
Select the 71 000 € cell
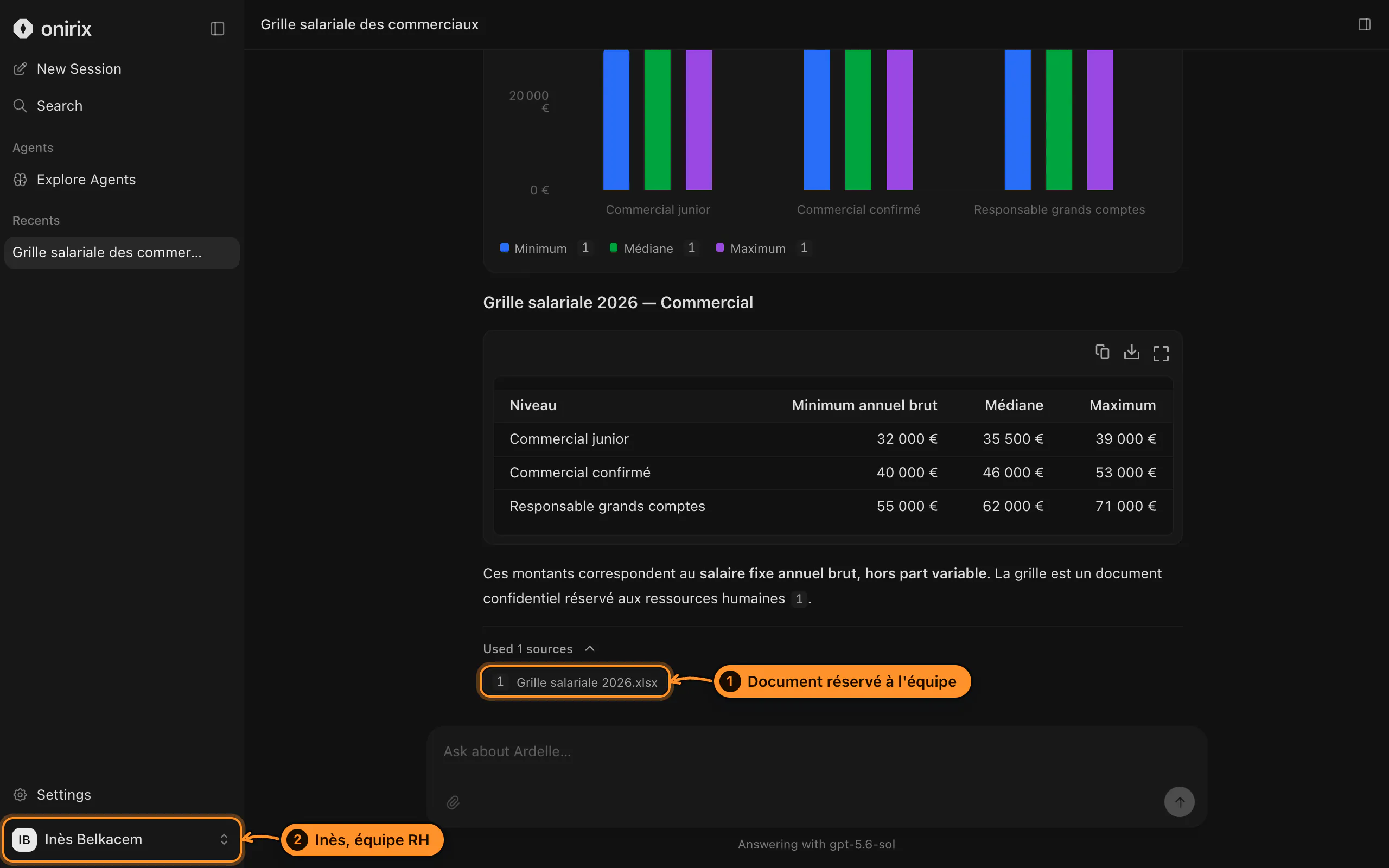click(x=1125, y=506)
